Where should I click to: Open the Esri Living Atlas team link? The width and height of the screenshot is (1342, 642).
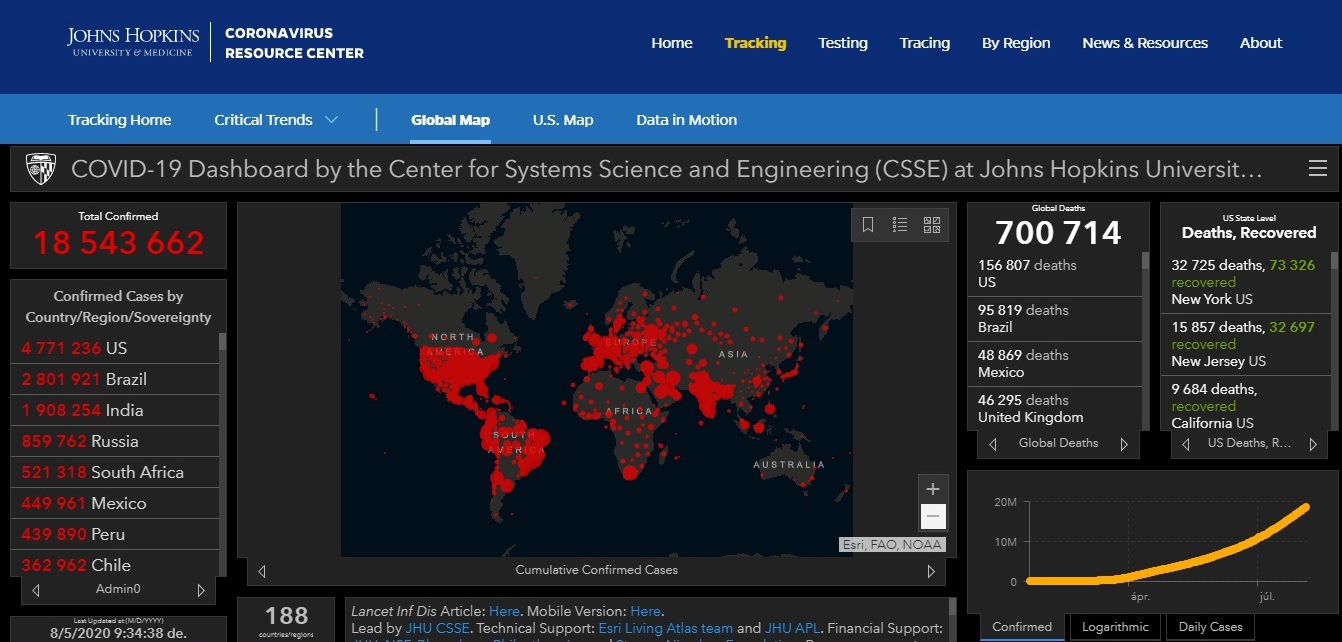pyautogui.click(x=665, y=628)
